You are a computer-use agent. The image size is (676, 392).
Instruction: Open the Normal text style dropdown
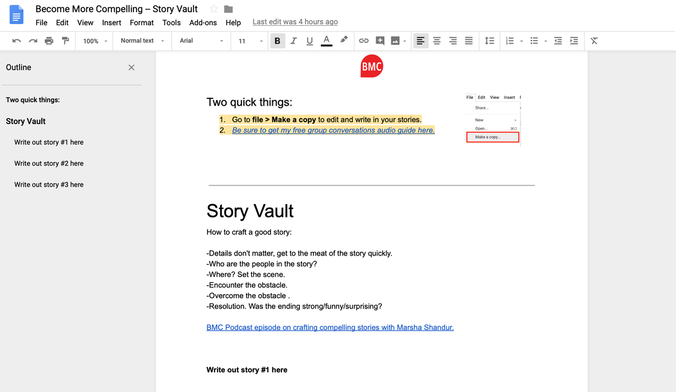click(142, 41)
